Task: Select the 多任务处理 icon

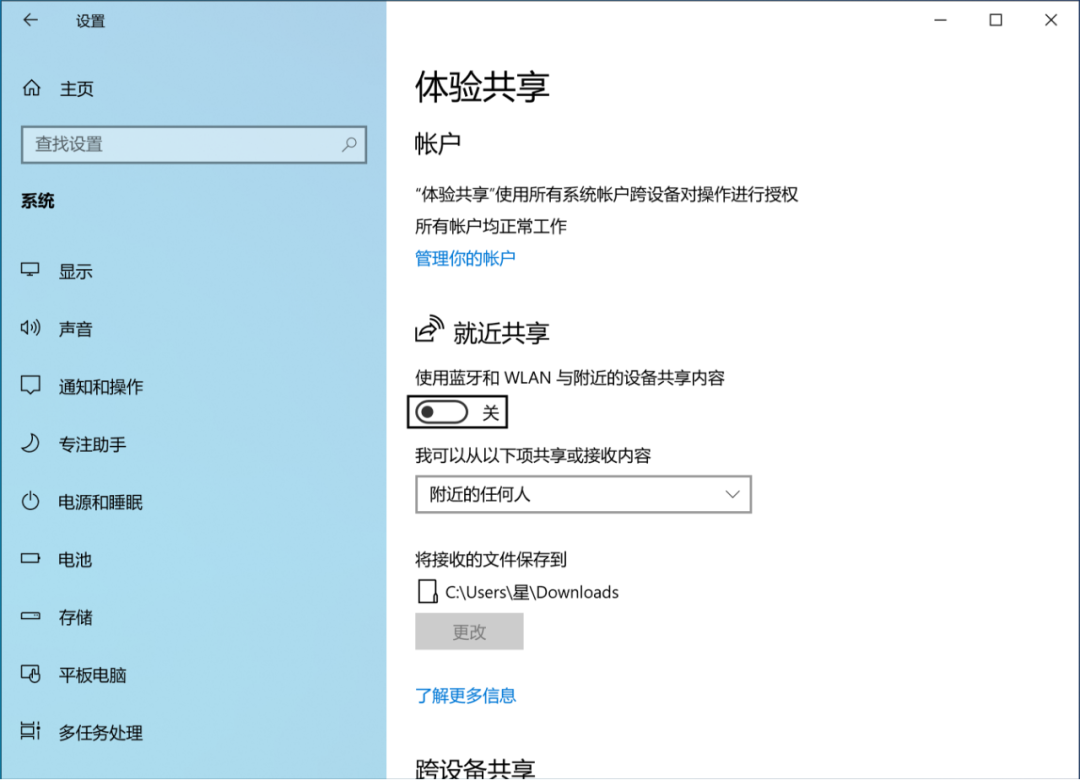Action: click(30, 731)
